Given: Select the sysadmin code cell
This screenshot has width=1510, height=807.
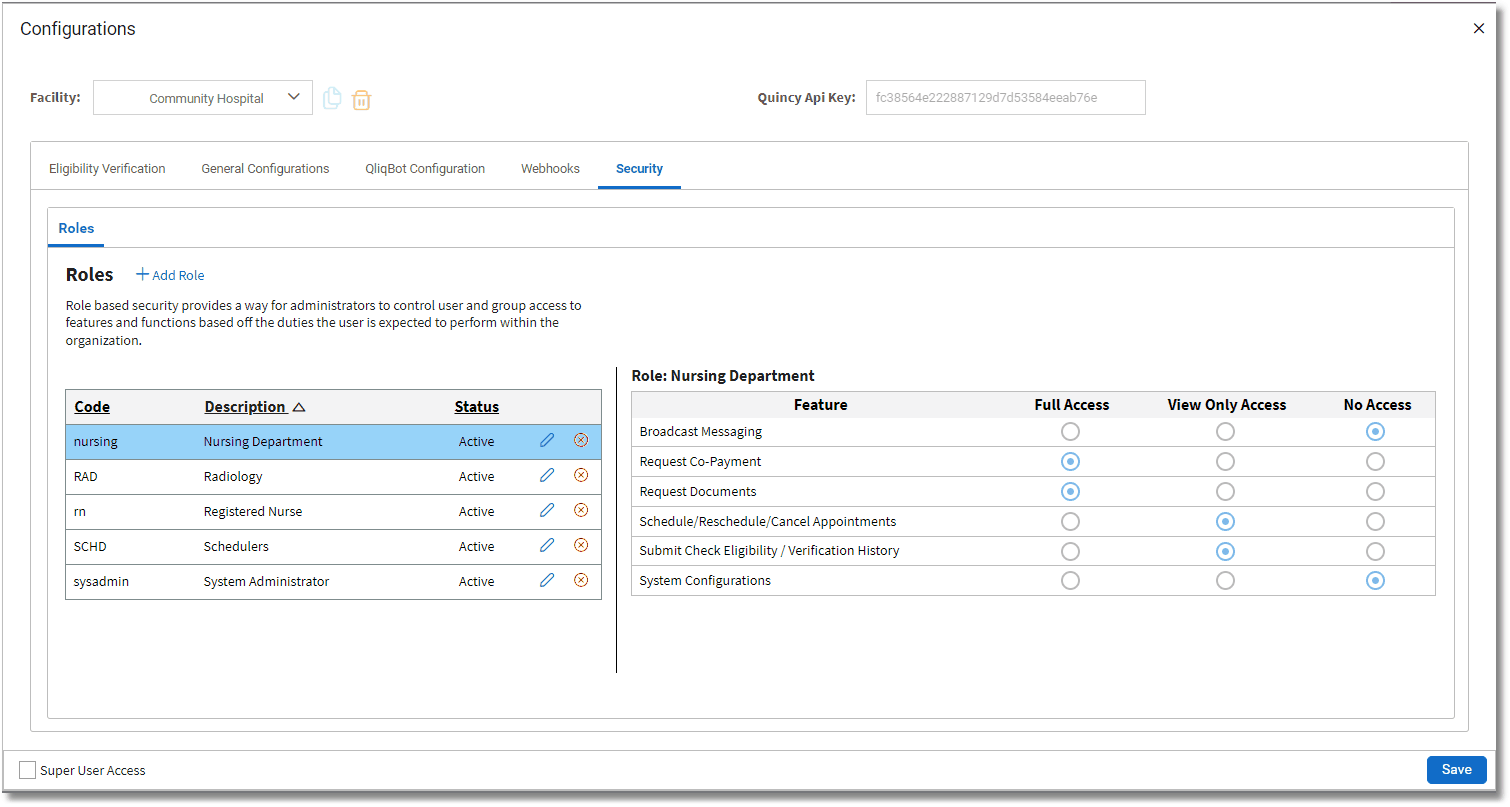Looking at the screenshot, I should (x=101, y=581).
